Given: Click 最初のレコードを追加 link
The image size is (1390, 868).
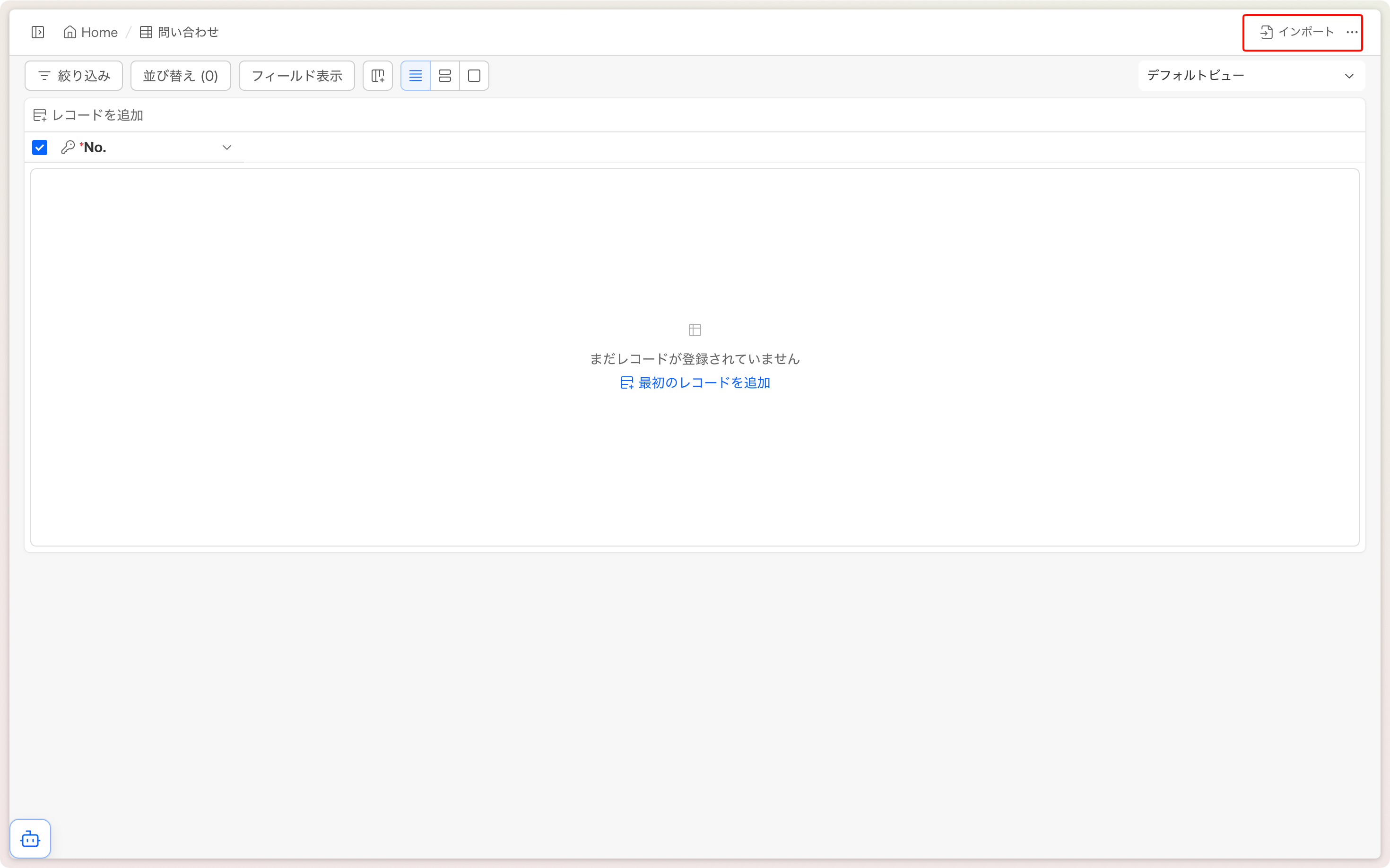Looking at the screenshot, I should click(x=695, y=383).
